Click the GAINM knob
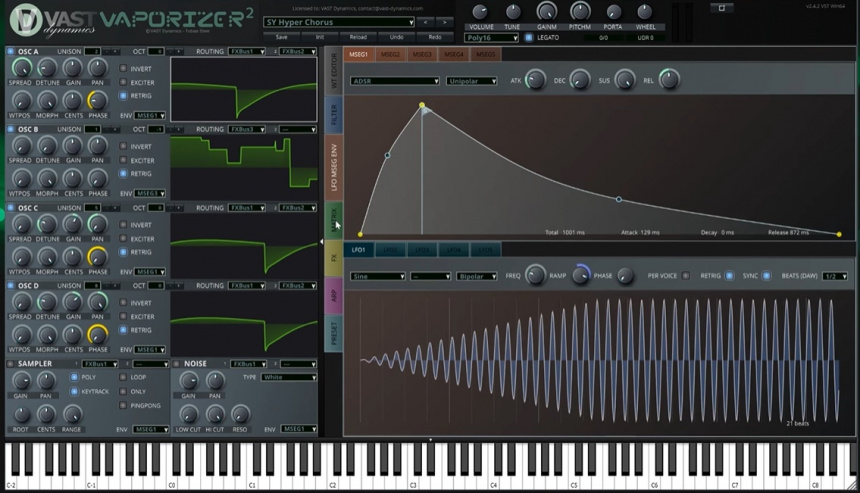This screenshot has height=493, width=860. (x=546, y=11)
